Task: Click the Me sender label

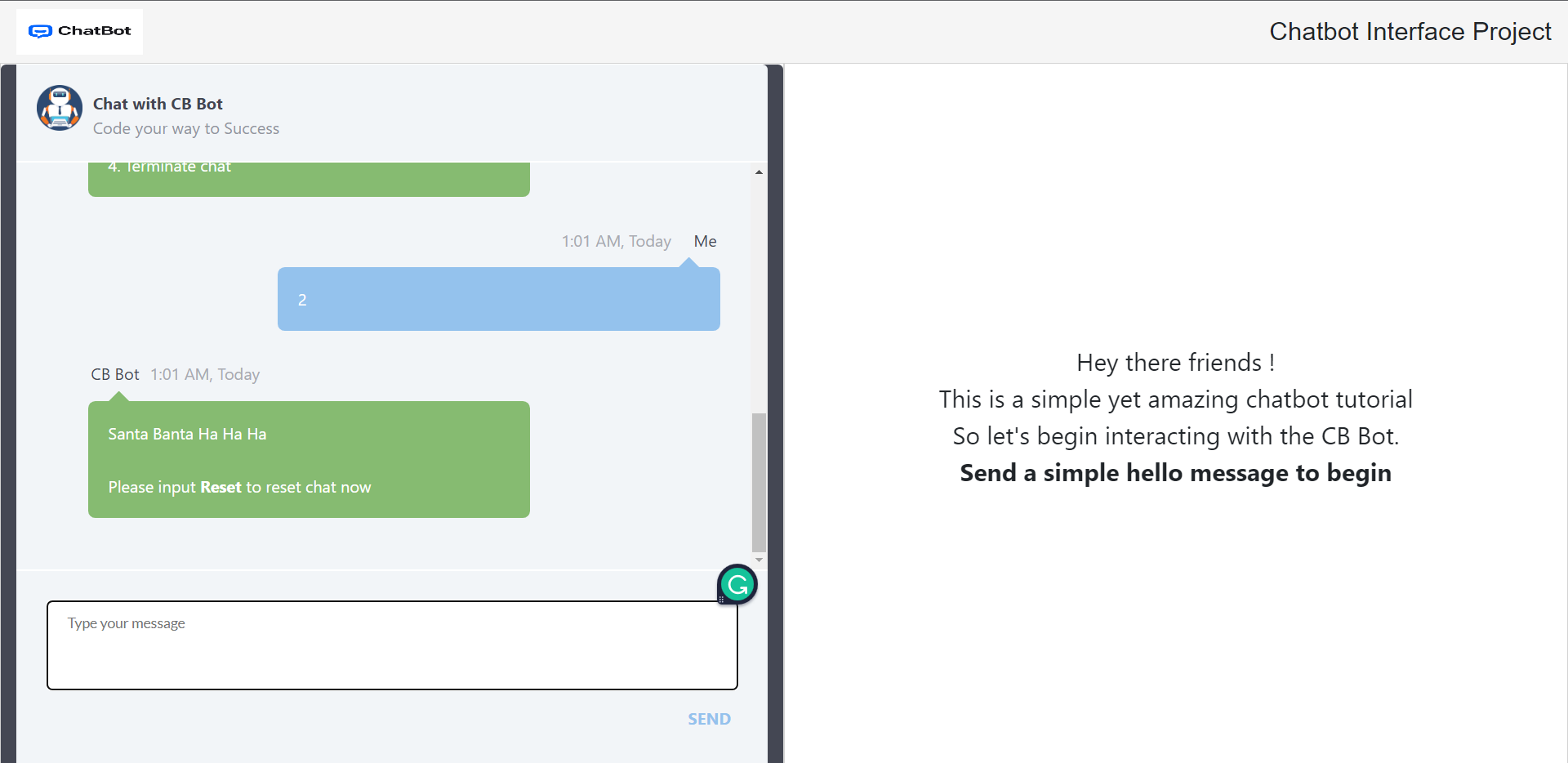Action: coord(704,240)
